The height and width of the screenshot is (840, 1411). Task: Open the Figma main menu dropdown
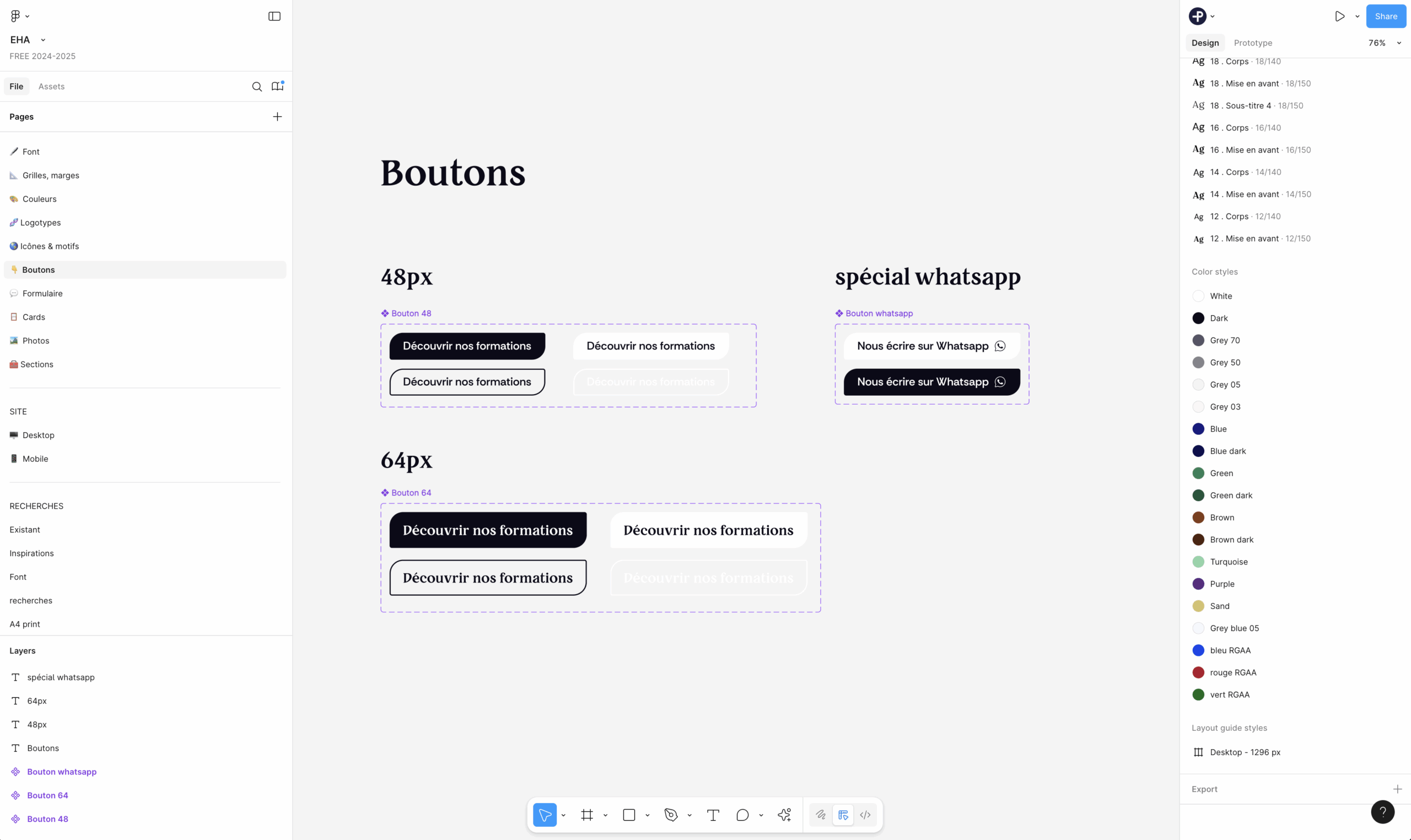tap(20, 17)
